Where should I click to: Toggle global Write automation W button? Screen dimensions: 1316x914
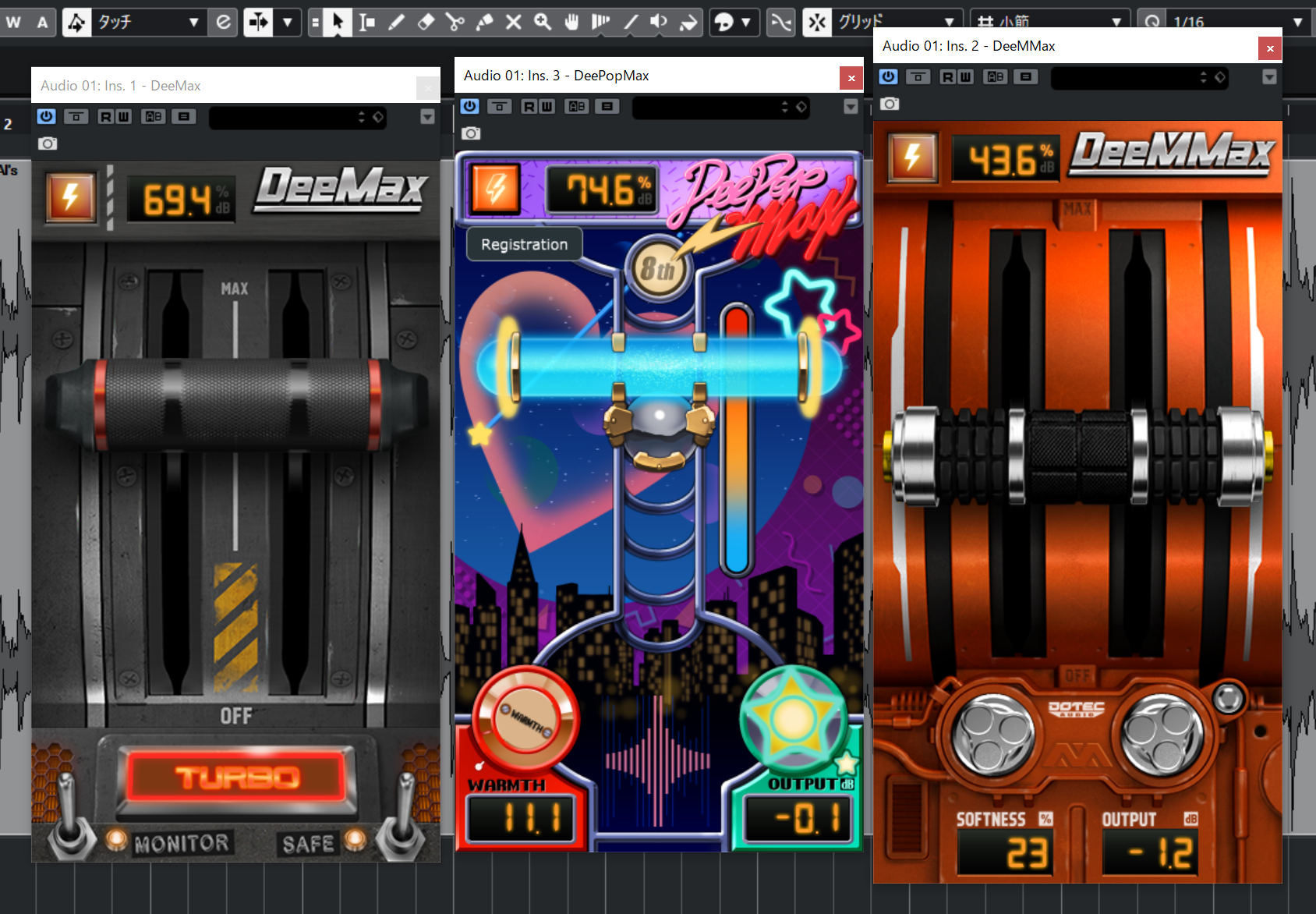(x=13, y=22)
